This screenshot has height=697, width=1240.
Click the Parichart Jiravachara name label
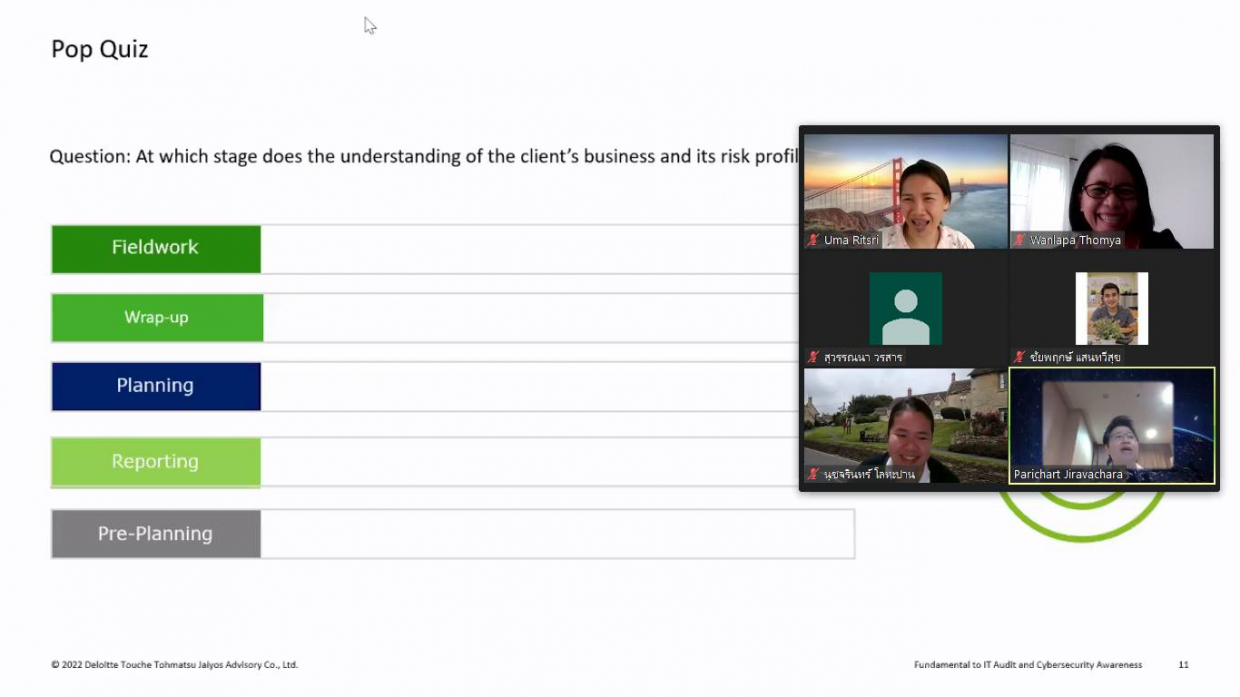click(1068, 474)
